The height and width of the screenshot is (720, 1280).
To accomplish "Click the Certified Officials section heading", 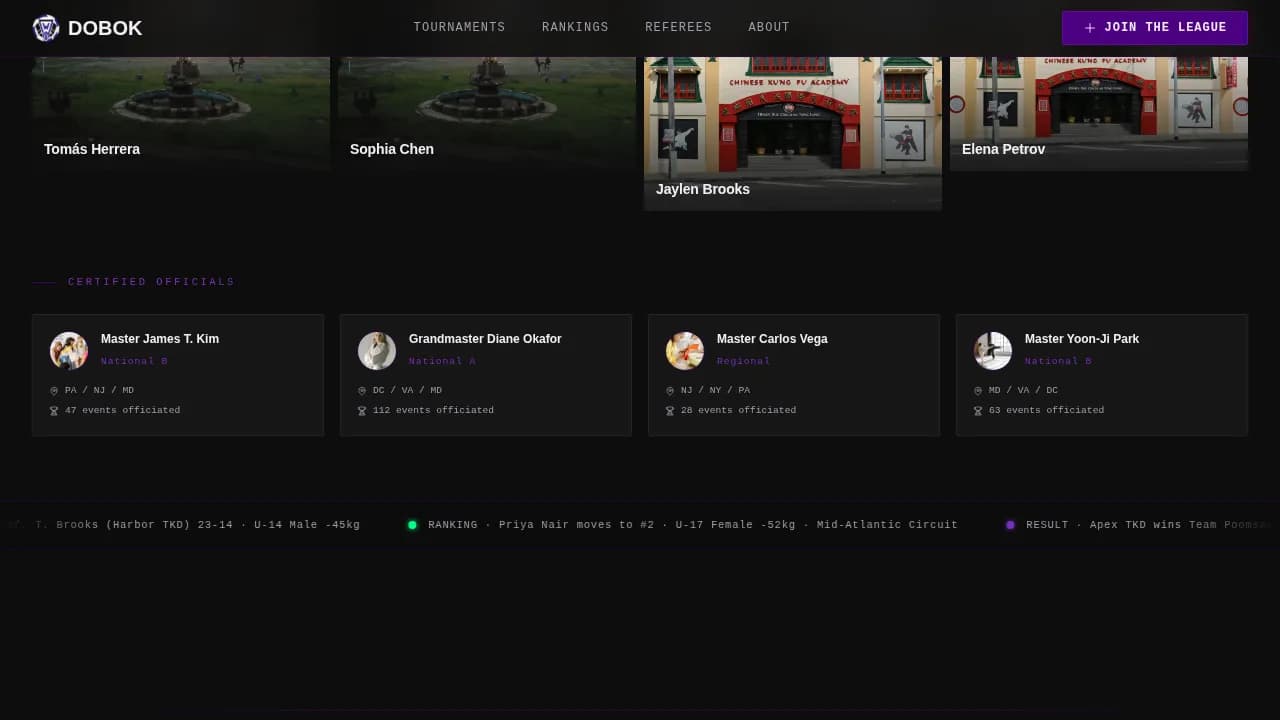I will point(151,282).
